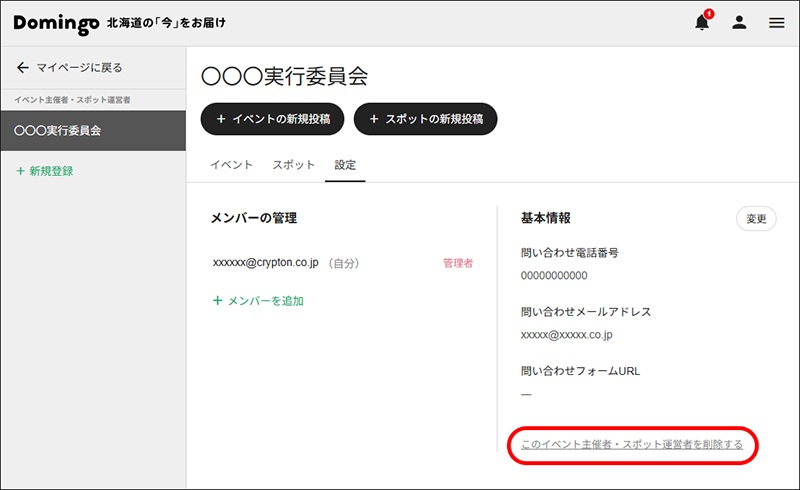The image size is (800, 490).
Task: Click the red notification badge
Action: tap(709, 14)
